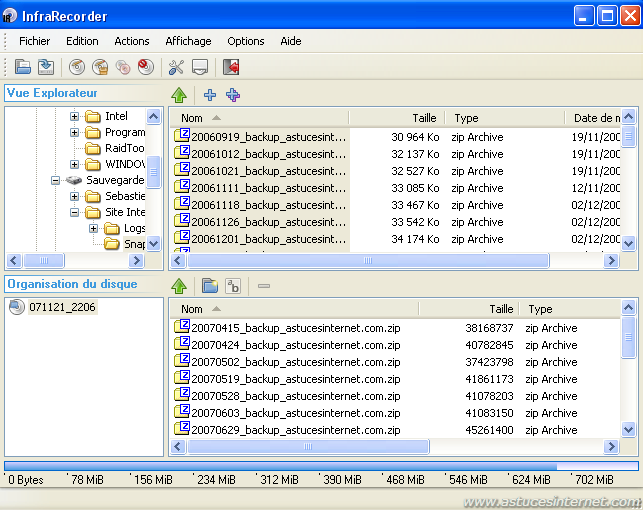The image size is (643, 510).
Task: Select 20070528_backup_astucesinternet.com.zip
Action: 287,396
